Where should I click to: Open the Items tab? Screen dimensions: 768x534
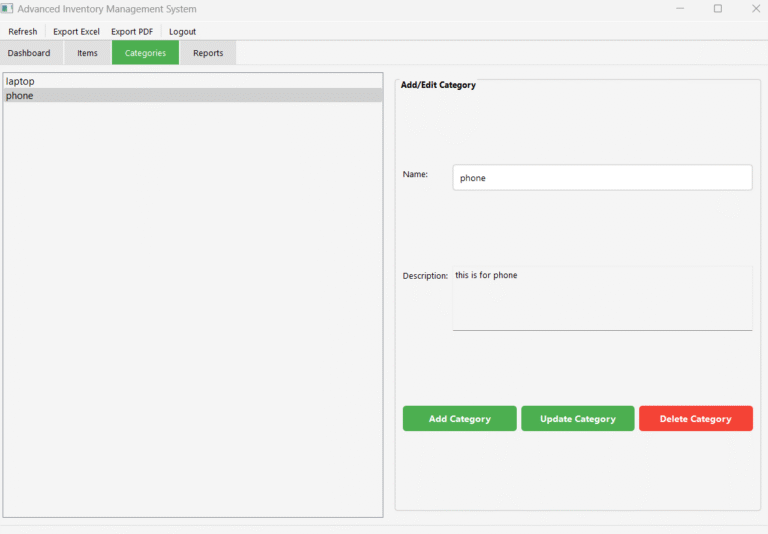tap(87, 53)
